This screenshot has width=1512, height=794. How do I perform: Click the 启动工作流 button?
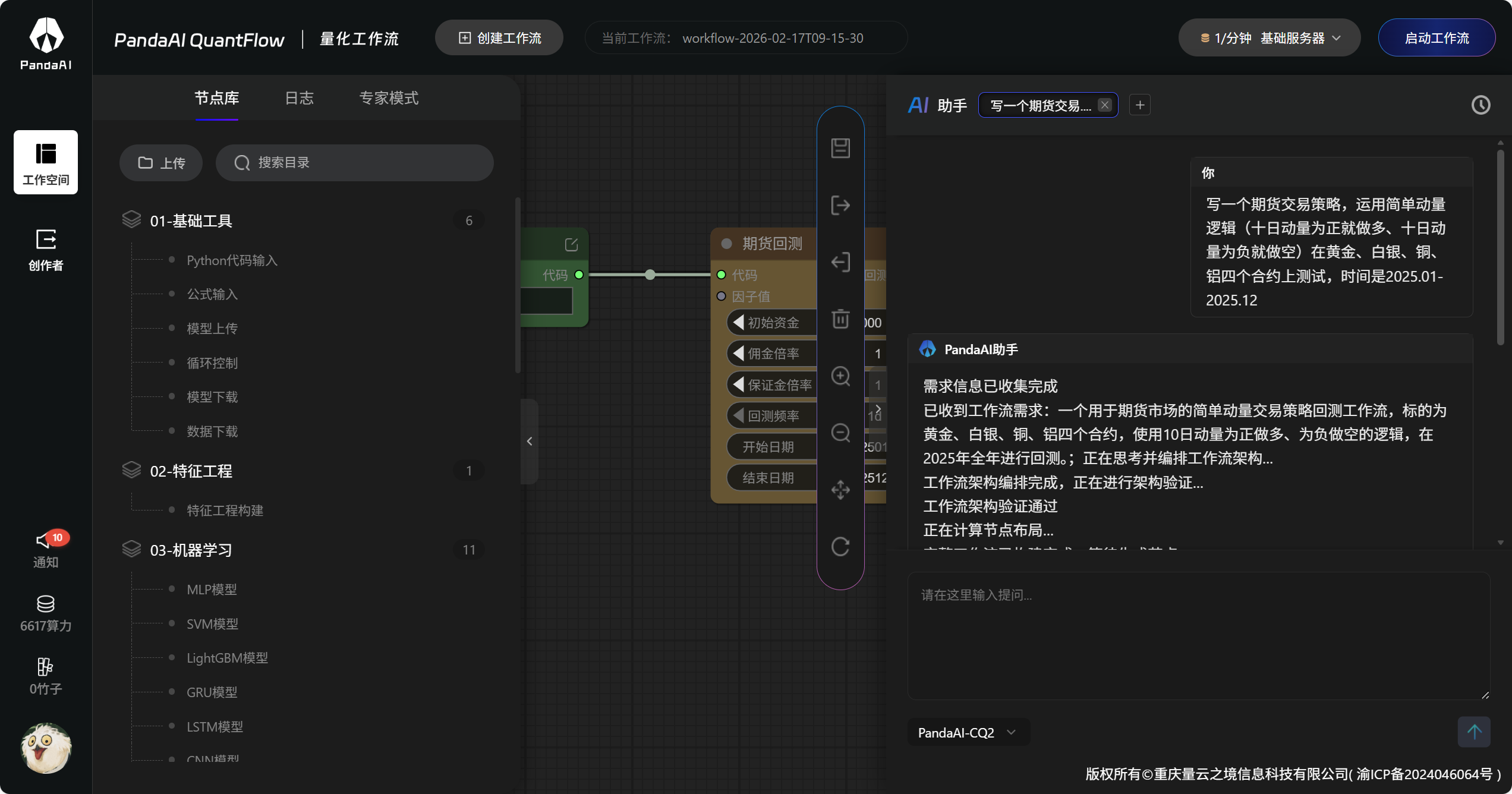click(x=1437, y=38)
